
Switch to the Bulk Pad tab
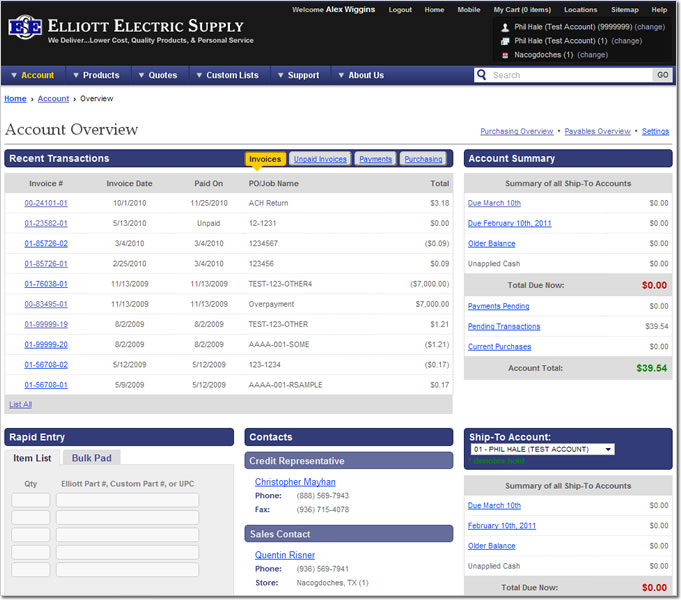click(x=92, y=458)
